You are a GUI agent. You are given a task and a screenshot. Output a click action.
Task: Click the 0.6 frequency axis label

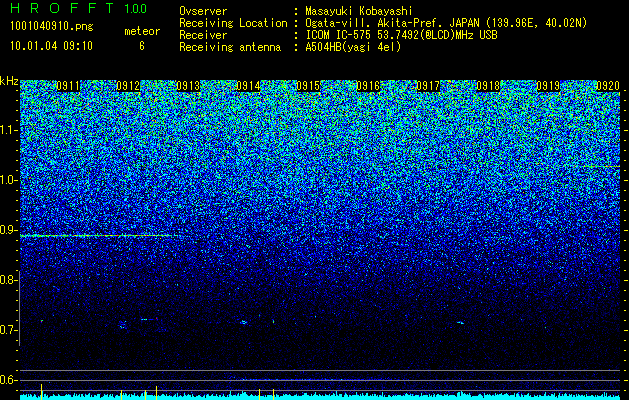[x=7, y=380]
